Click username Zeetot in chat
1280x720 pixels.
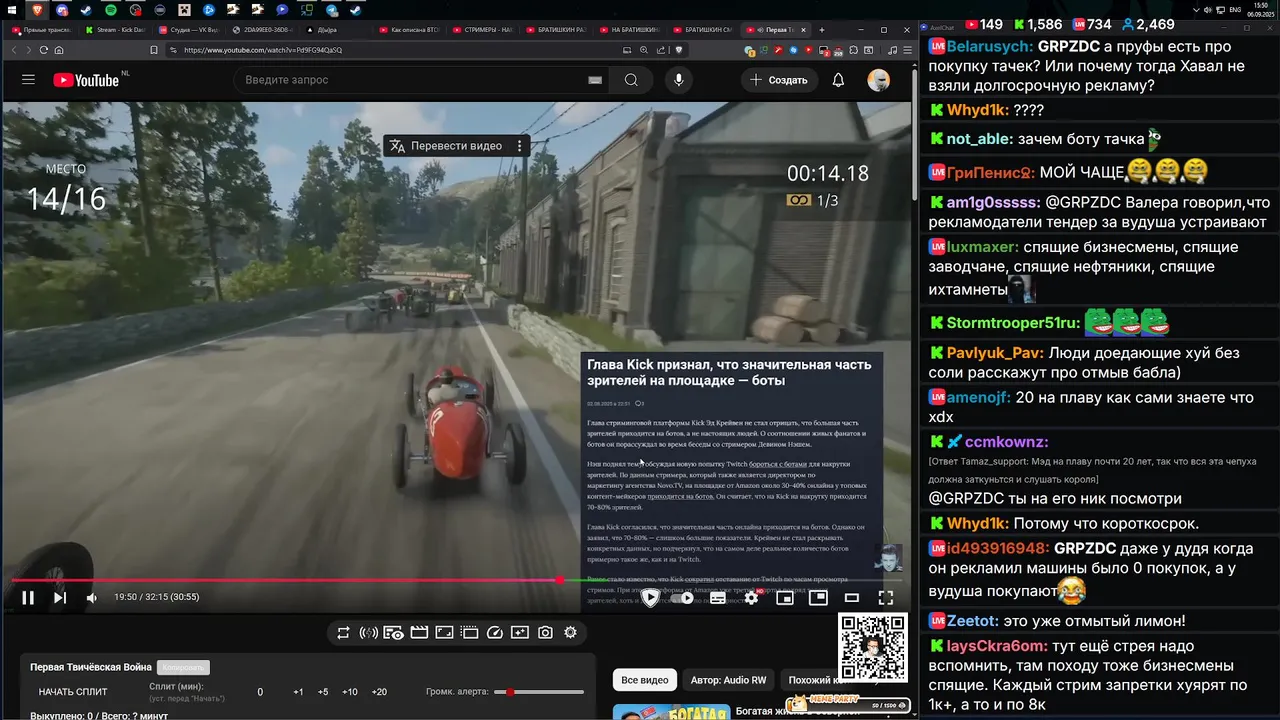973,621
